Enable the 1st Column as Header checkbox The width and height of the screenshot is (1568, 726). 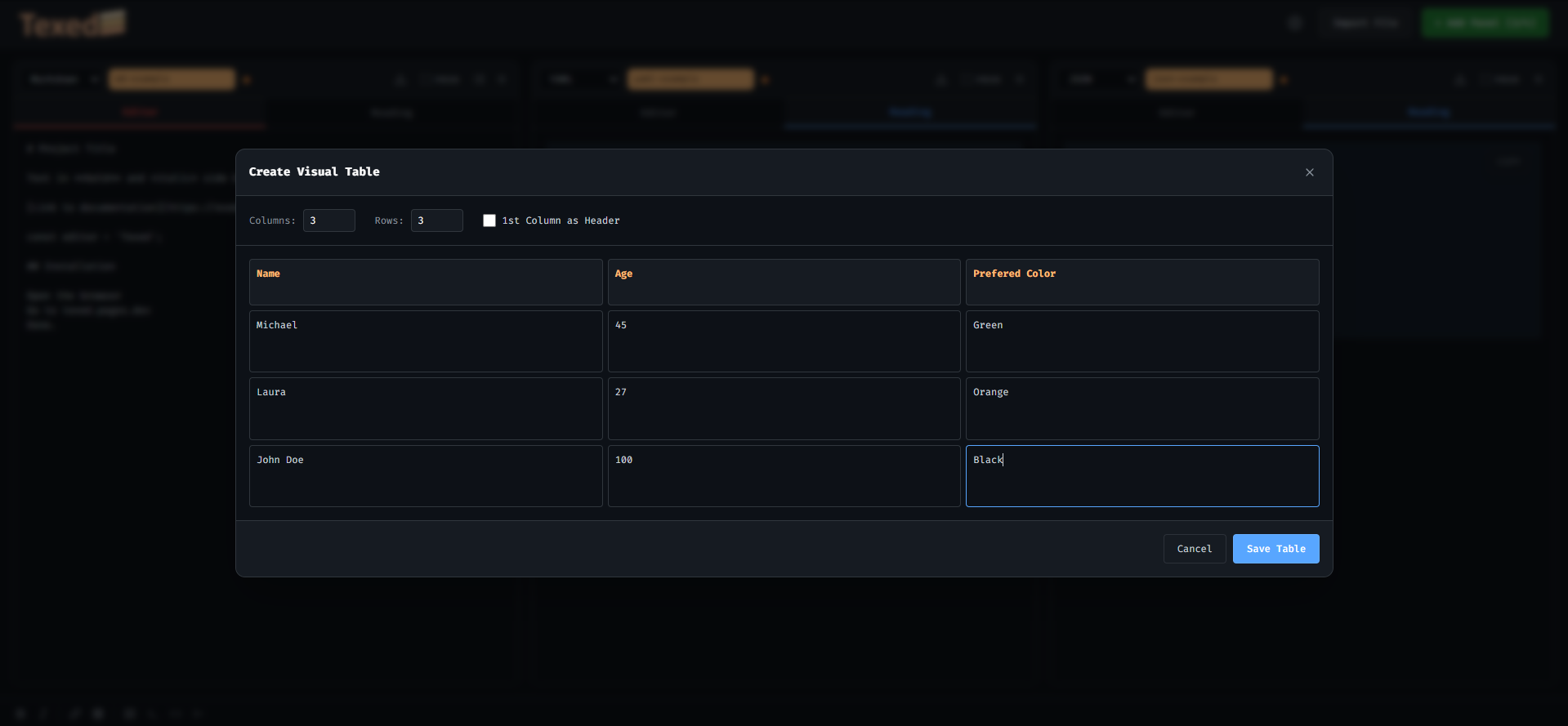[x=489, y=220]
